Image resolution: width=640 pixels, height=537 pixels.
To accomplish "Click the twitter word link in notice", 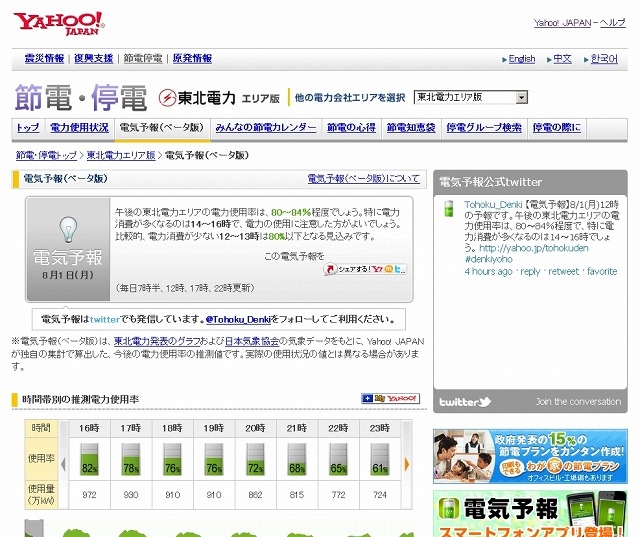I will point(105,320).
